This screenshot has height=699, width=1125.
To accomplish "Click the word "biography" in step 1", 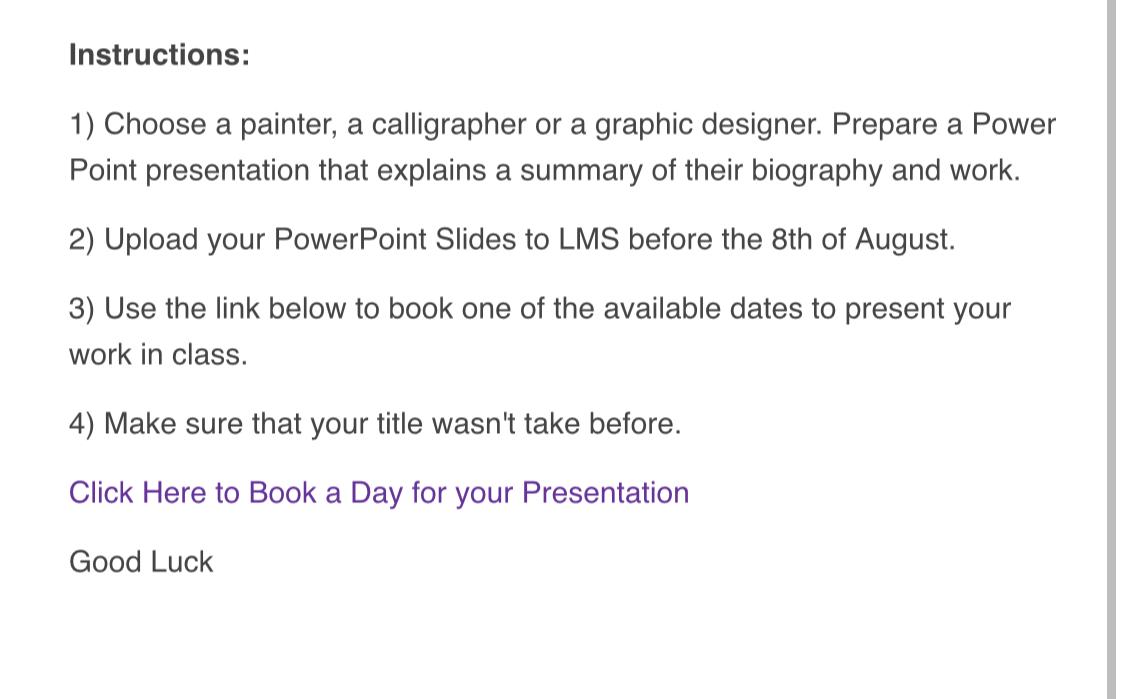I will point(816,171).
